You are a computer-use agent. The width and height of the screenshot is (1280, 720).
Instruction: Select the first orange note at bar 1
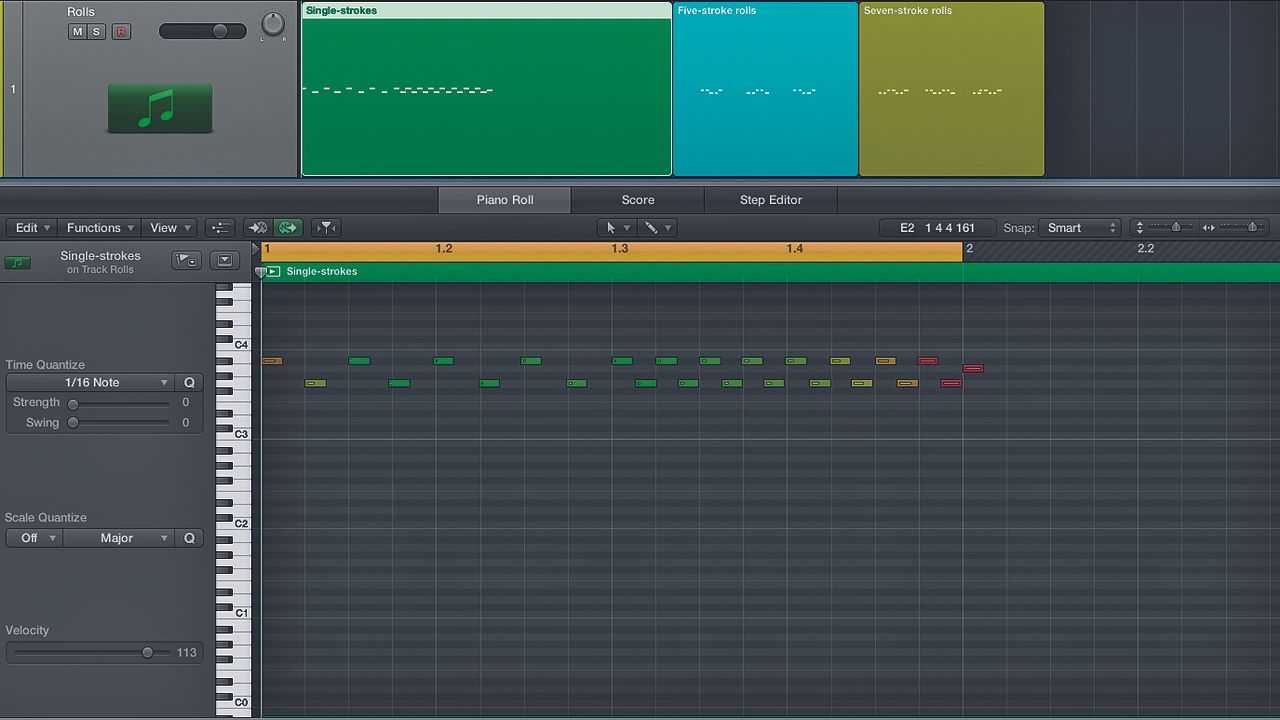tap(272, 361)
